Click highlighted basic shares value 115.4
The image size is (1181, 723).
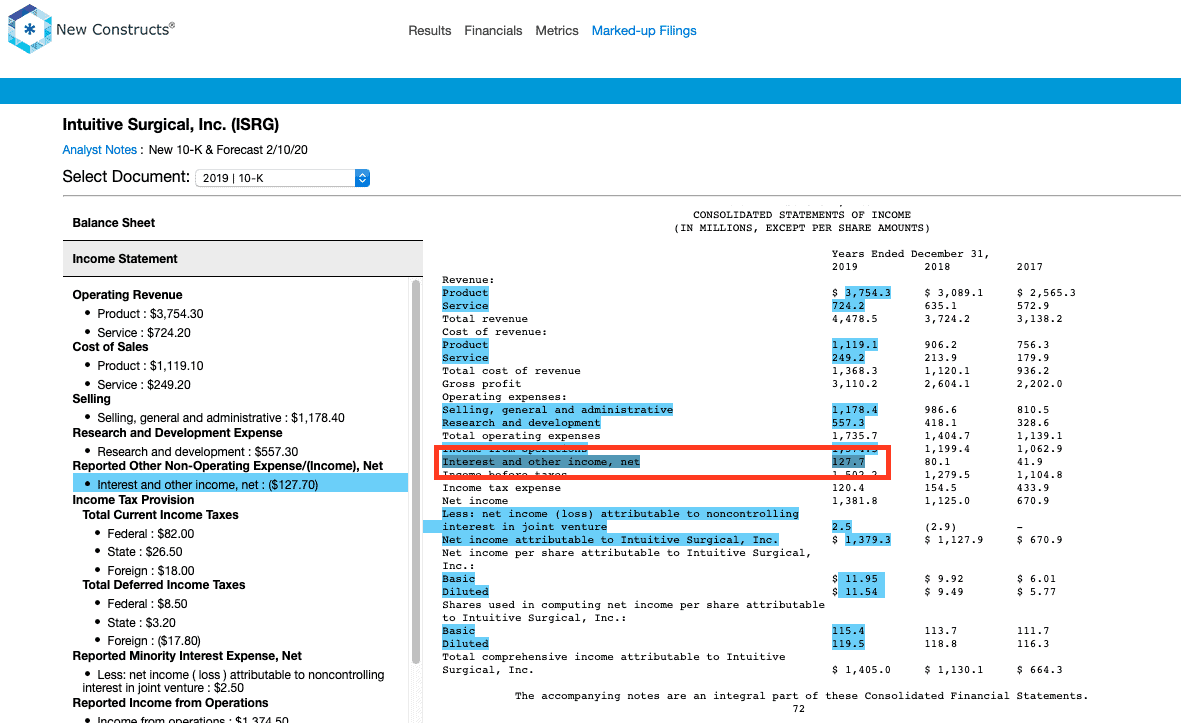(x=848, y=631)
